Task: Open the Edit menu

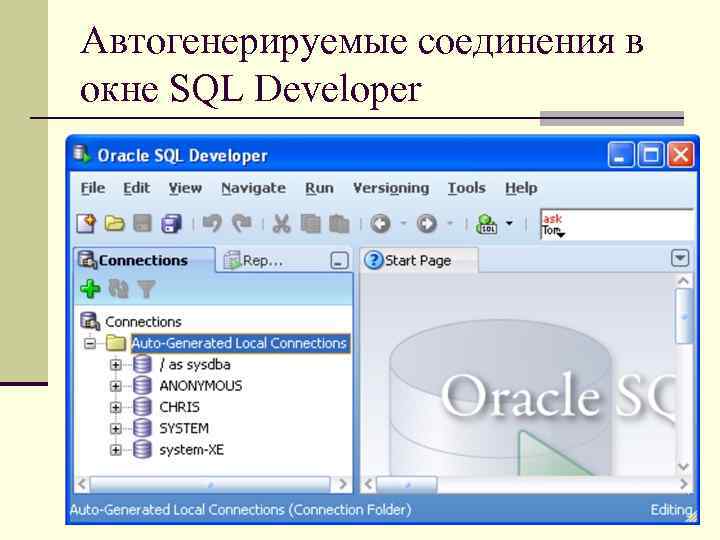Action: click(x=136, y=188)
